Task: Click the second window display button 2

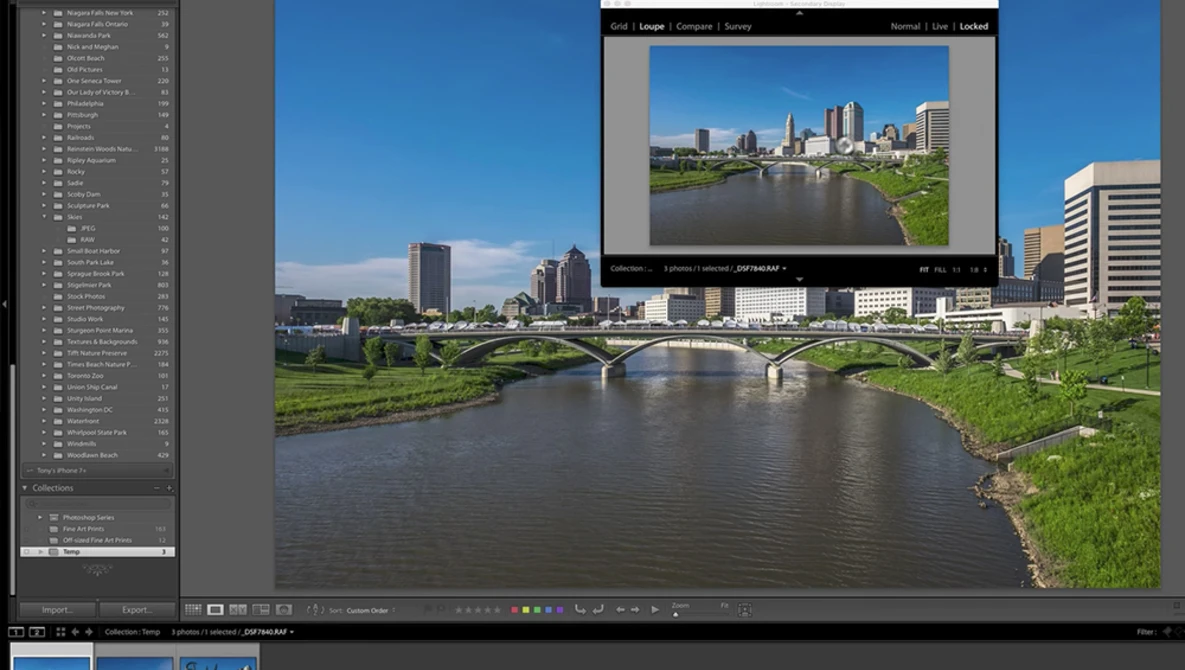Action: coord(36,632)
